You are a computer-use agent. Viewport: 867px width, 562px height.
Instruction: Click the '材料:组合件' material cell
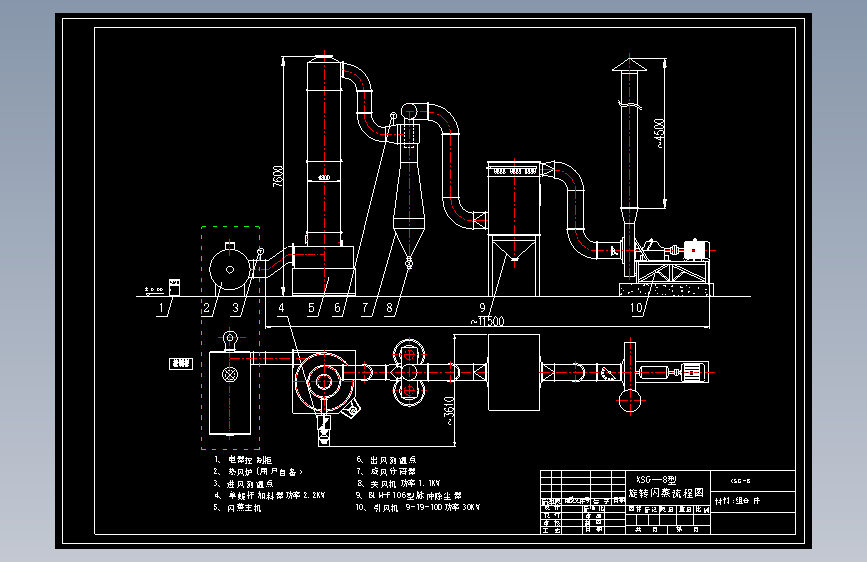[x=738, y=501]
